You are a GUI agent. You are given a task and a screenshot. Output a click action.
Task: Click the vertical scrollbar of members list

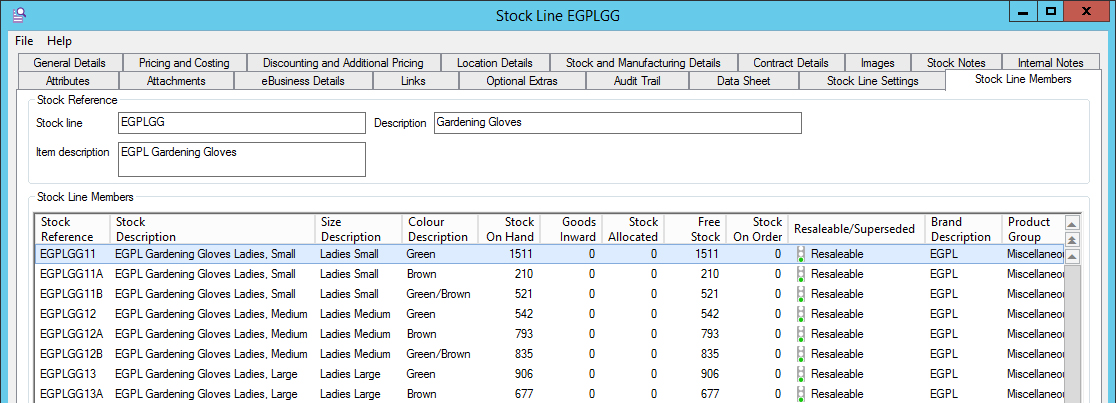pos(1072,333)
